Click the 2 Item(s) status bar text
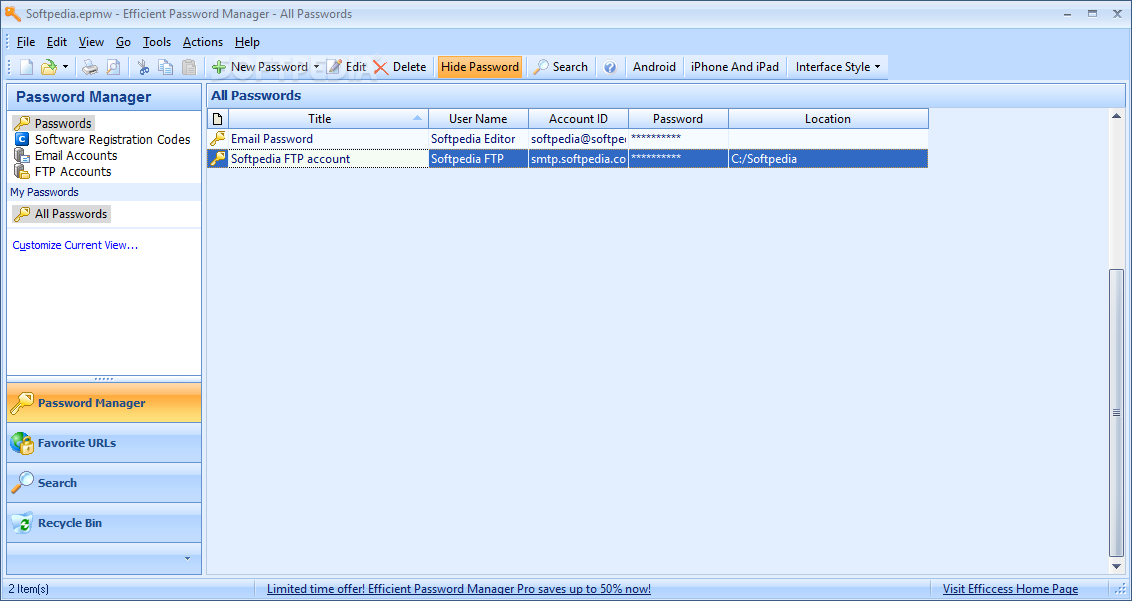This screenshot has width=1132, height=601. point(29,589)
